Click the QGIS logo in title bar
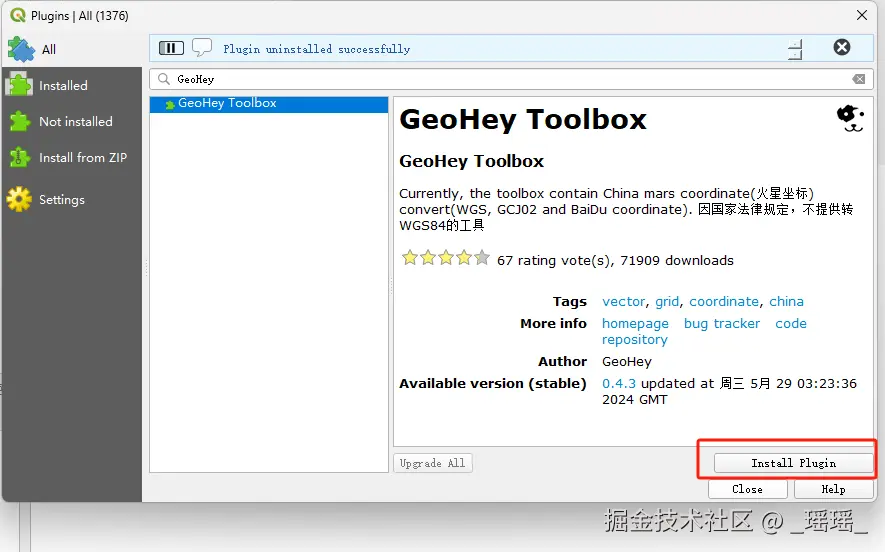 (x=18, y=15)
